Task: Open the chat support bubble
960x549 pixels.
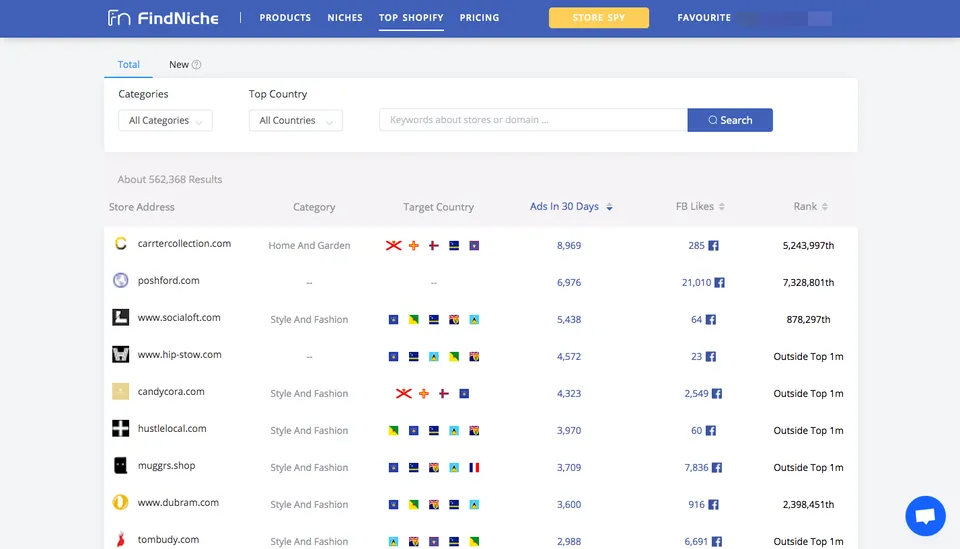Action: click(925, 516)
